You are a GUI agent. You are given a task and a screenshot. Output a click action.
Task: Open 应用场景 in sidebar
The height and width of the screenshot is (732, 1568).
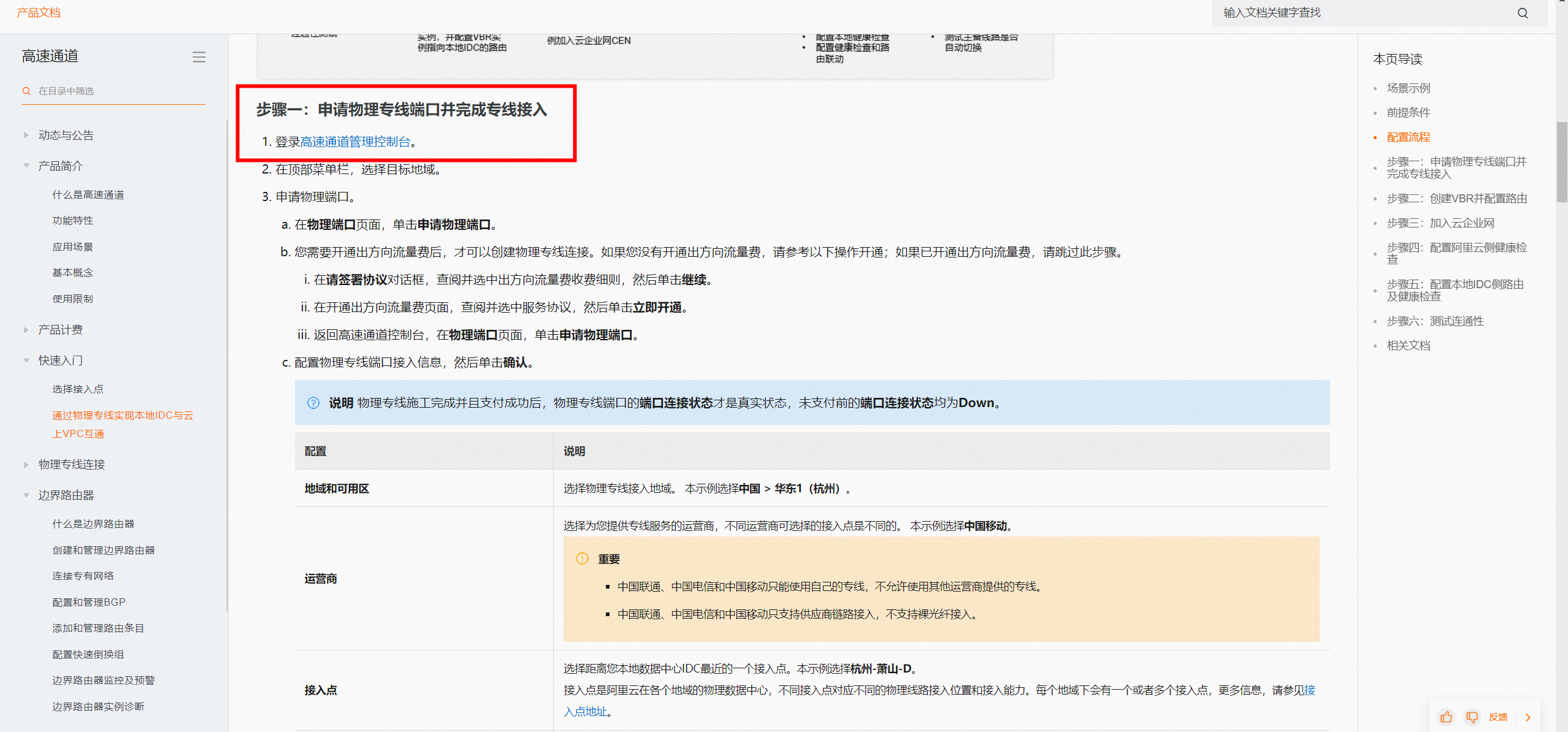click(x=73, y=247)
